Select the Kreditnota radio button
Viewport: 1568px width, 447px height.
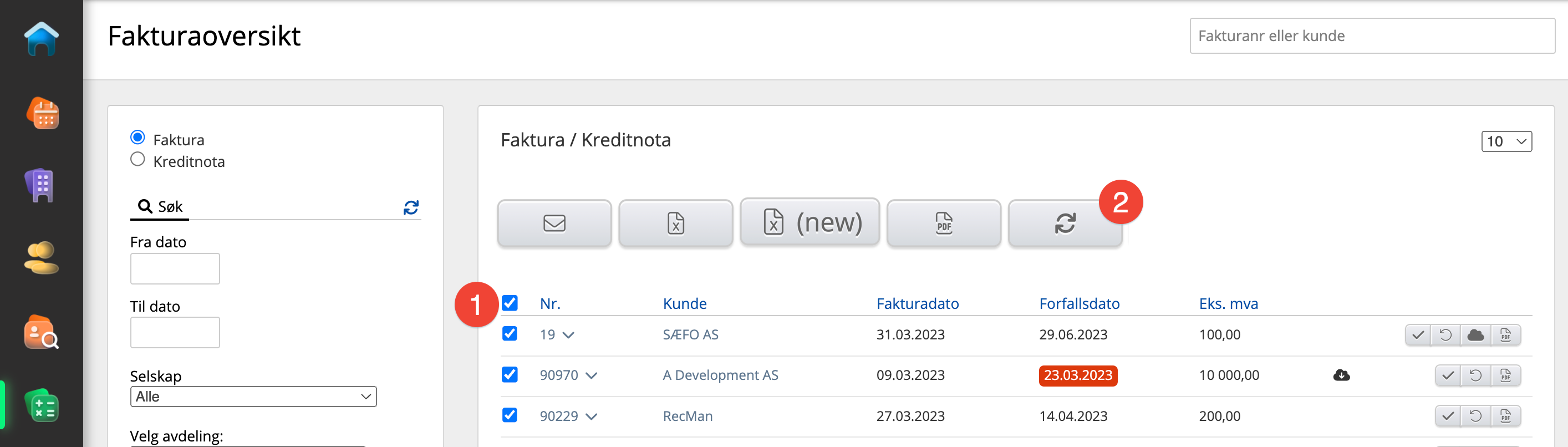[x=138, y=160]
